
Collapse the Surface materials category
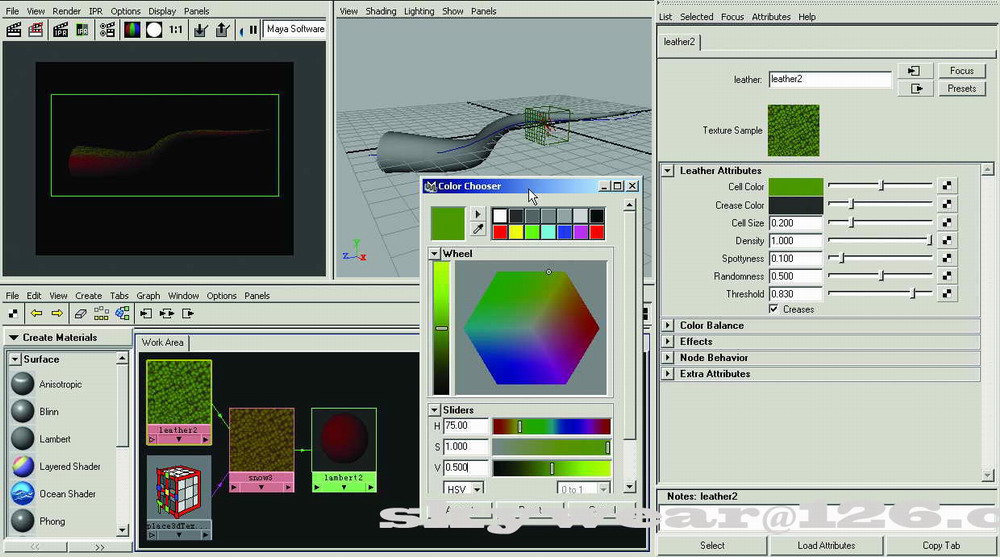point(15,359)
